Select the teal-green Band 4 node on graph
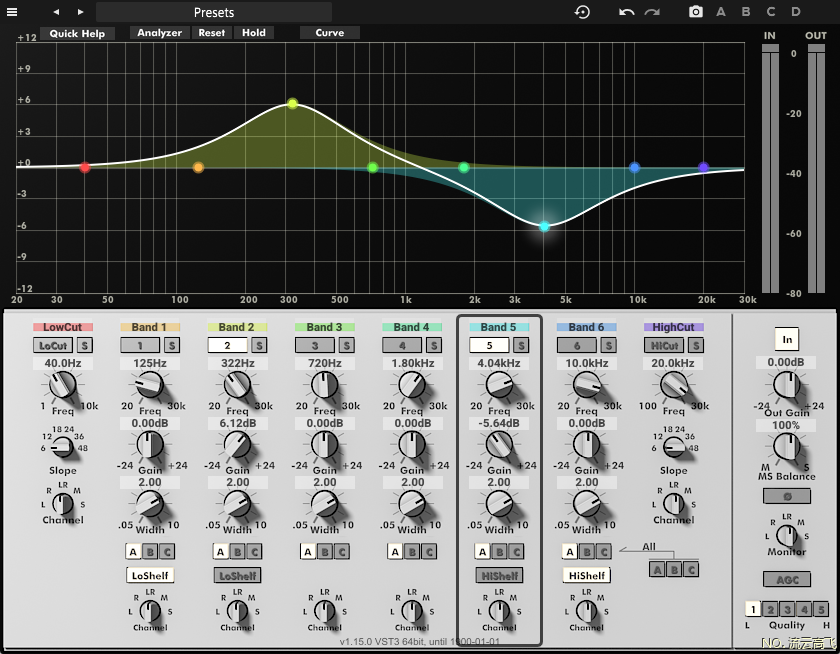This screenshot has width=840, height=654. pyautogui.click(x=464, y=168)
